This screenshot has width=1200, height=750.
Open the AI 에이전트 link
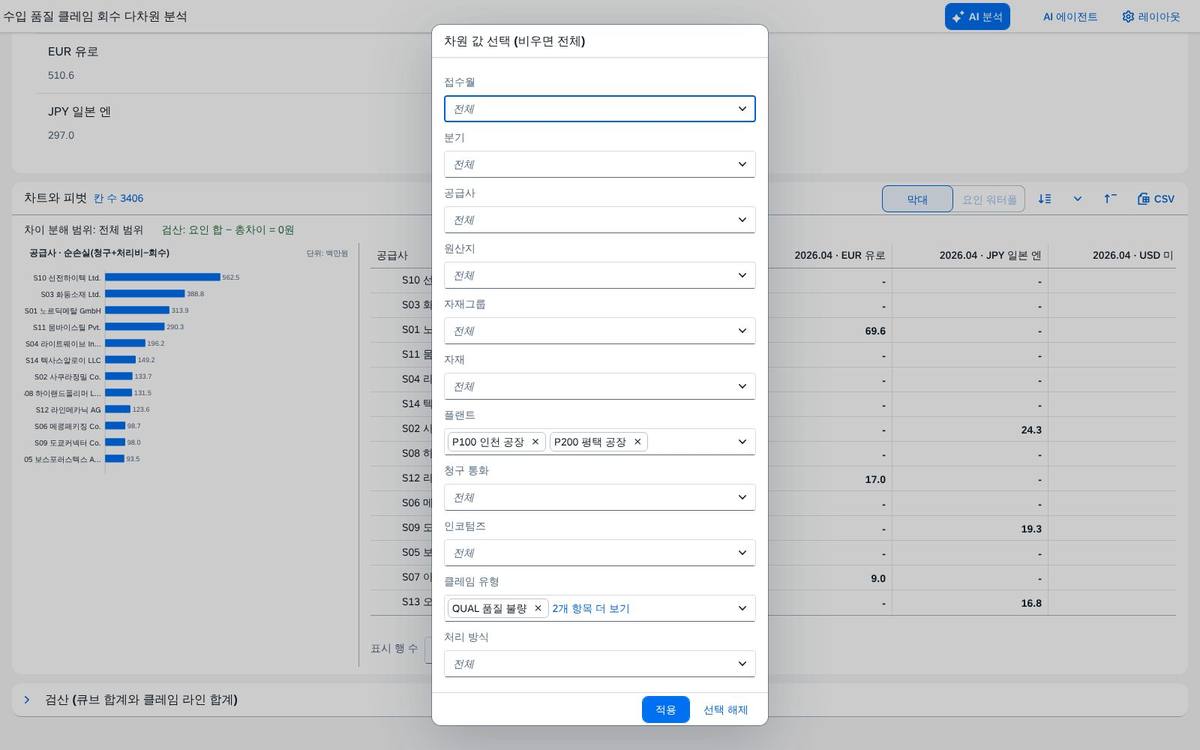tap(1070, 17)
